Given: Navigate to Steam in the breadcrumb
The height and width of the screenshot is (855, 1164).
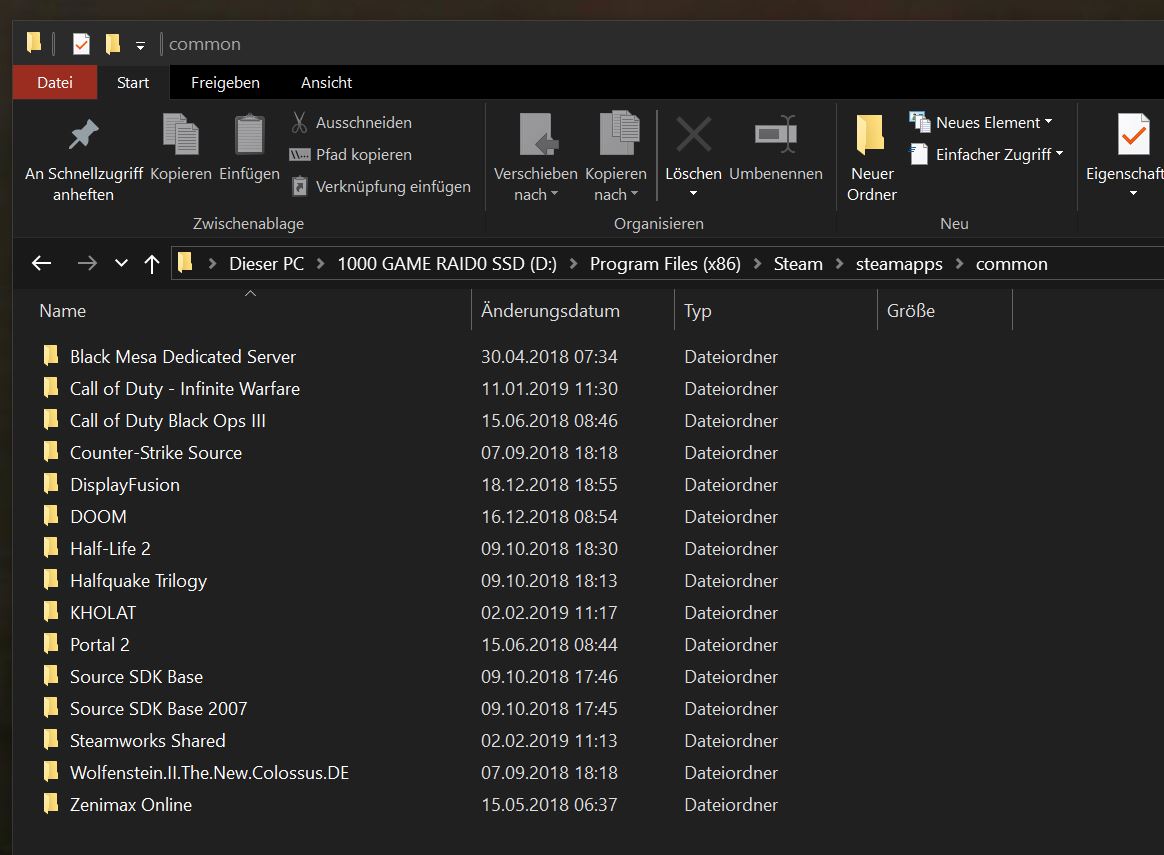Looking at the screenshot, I should 798,263.
